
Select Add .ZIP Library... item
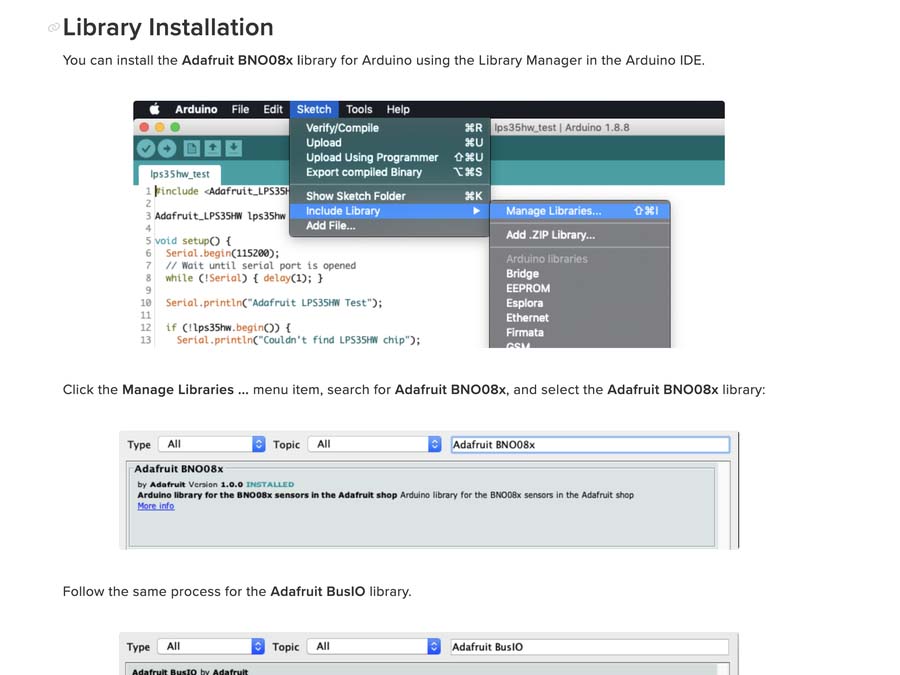coord(580,235)
